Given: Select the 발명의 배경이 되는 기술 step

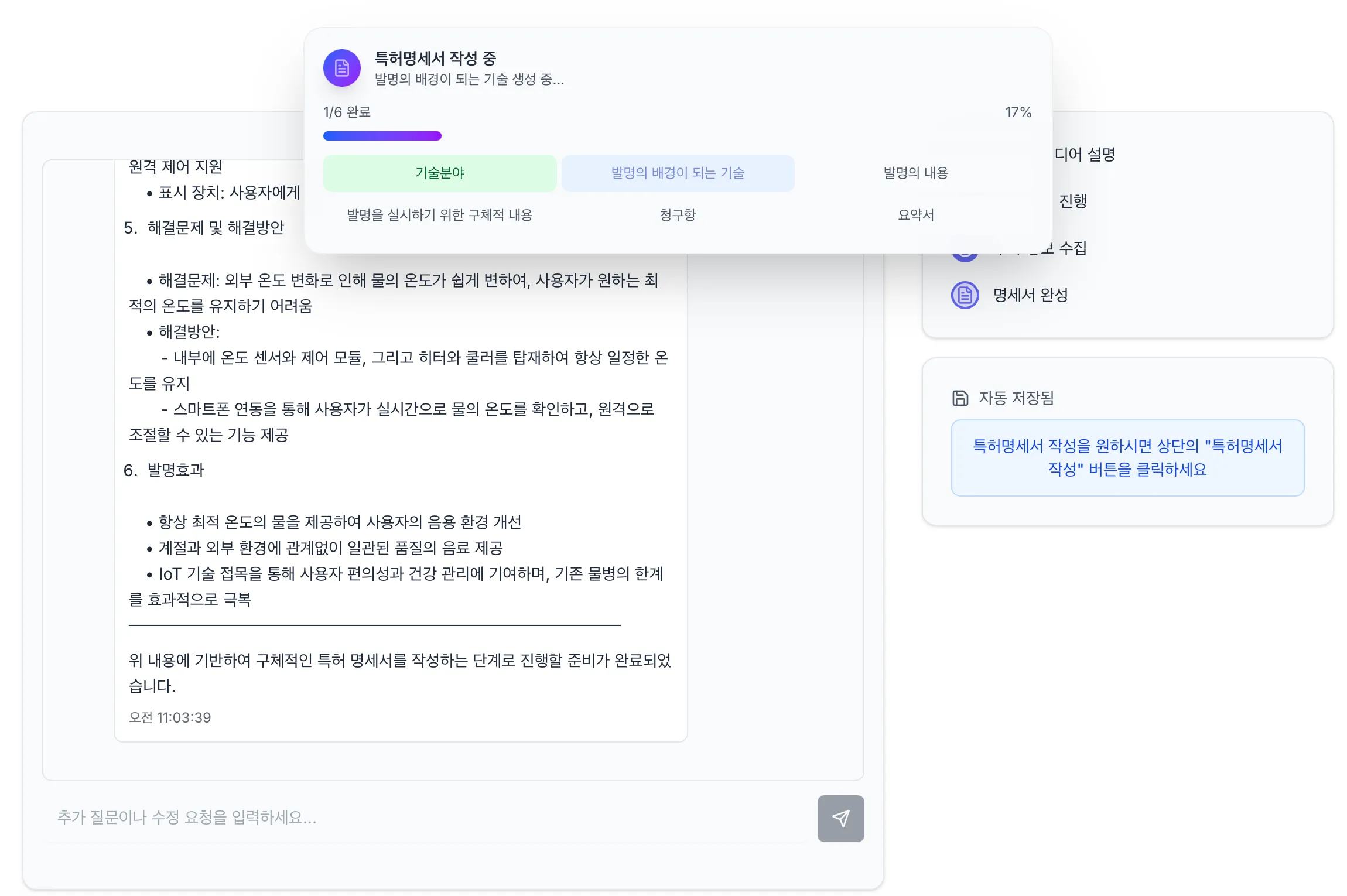Looking at the screenshot, I should click(x=678, y=173).
